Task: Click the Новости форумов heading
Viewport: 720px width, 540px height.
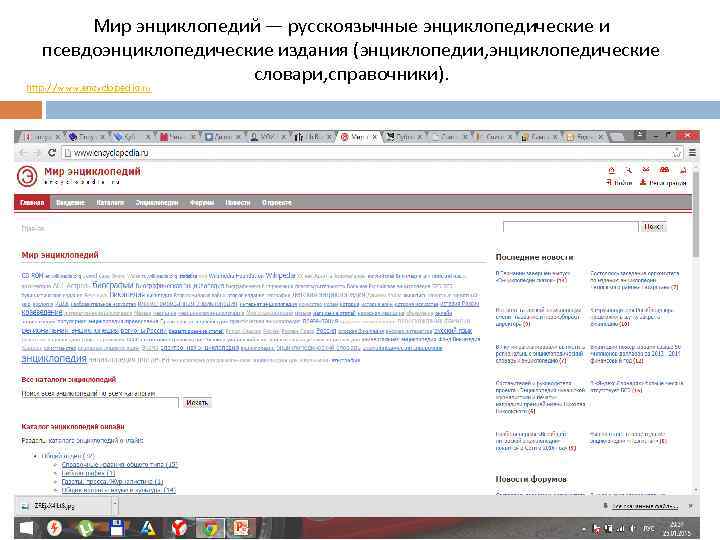Action: pos(531,479)
